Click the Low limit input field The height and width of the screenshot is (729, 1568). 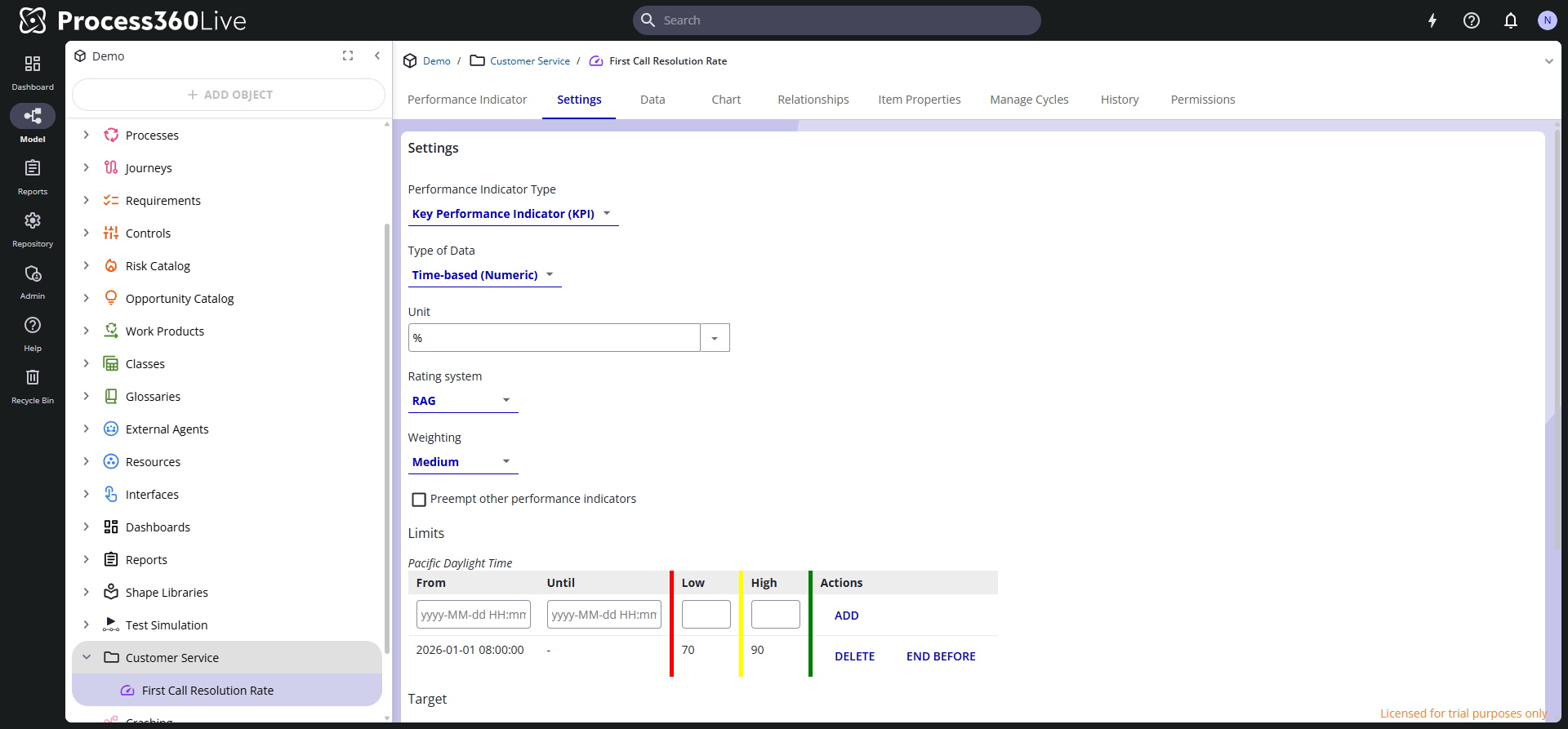(706, 615)
